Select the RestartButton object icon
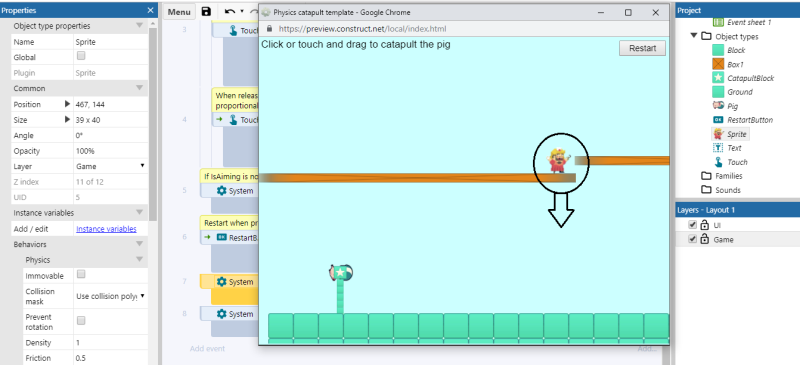Image resolution: width=800 pixels, height=365 pixels. click(x=718, y=120)
